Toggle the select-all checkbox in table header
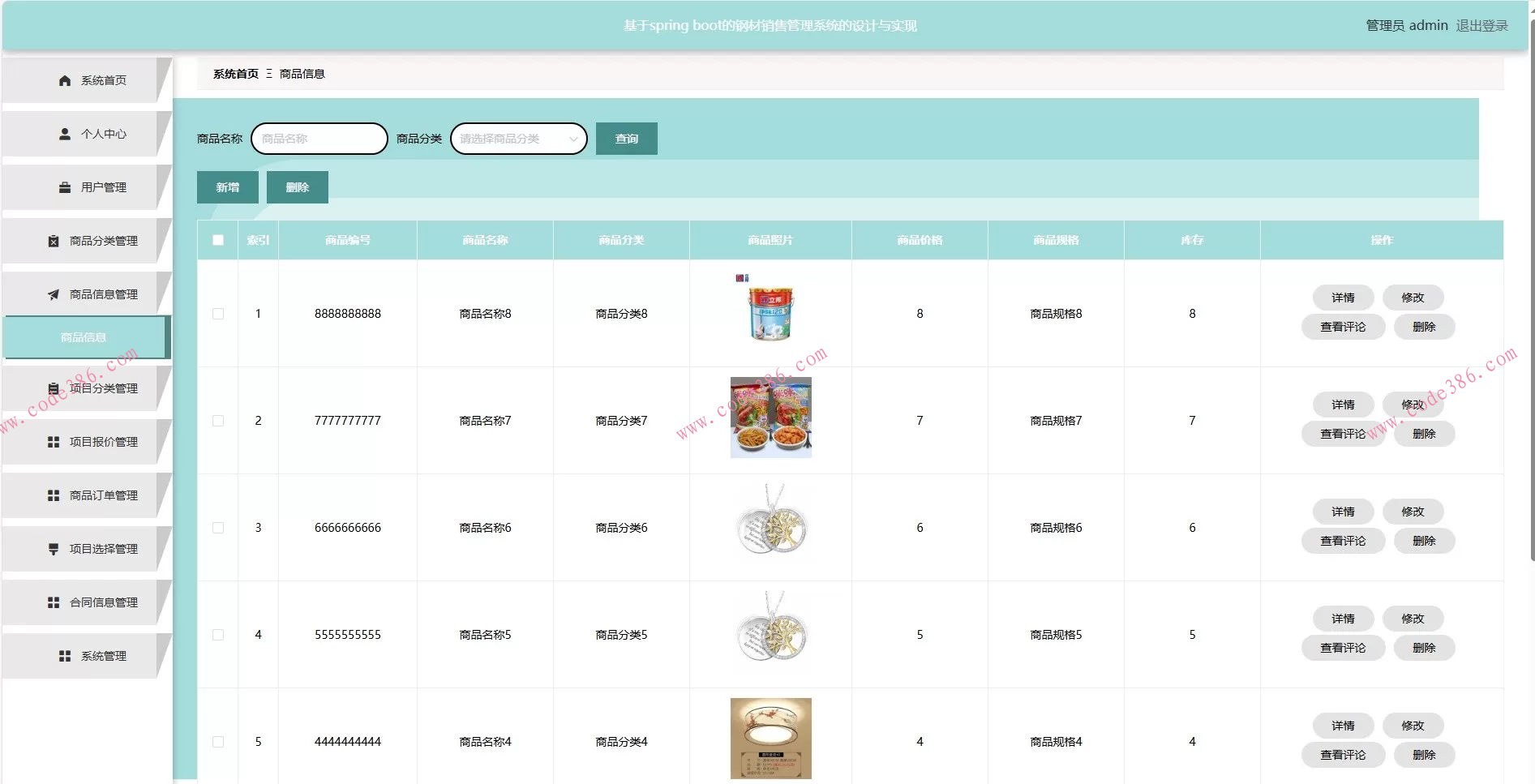Screen dimensions: 1535x784 point(218,240)
